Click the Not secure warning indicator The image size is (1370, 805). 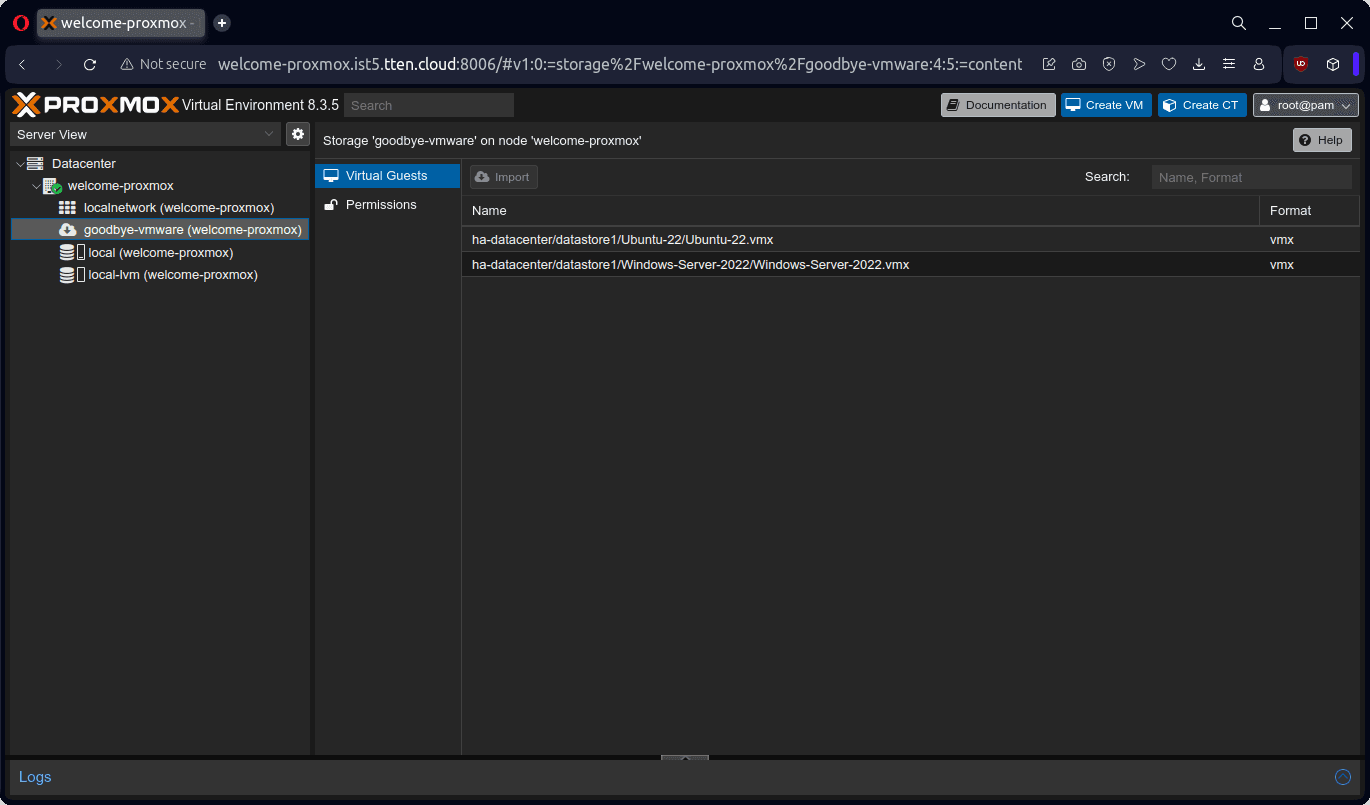pyautogui.click(x=163, y=64)
